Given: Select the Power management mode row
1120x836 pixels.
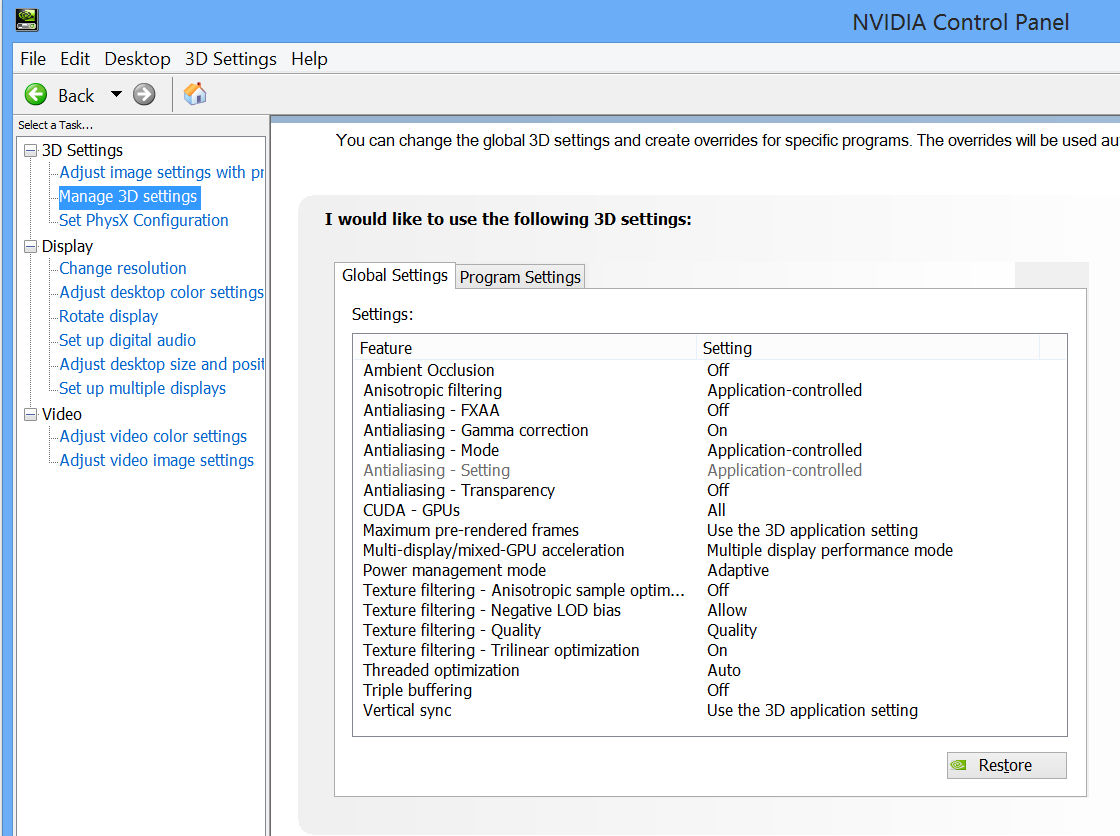Looking at the screenshot, I should [x=709, y=570].
